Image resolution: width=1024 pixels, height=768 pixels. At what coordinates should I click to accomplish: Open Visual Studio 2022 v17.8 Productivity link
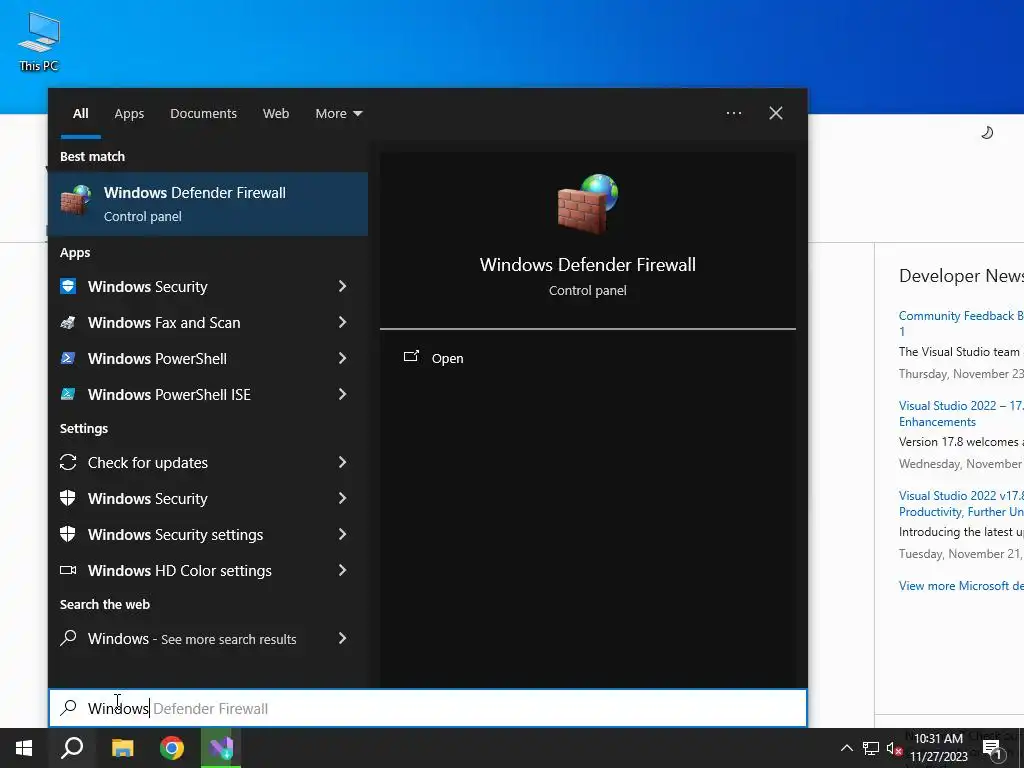[x=961, y=504]
